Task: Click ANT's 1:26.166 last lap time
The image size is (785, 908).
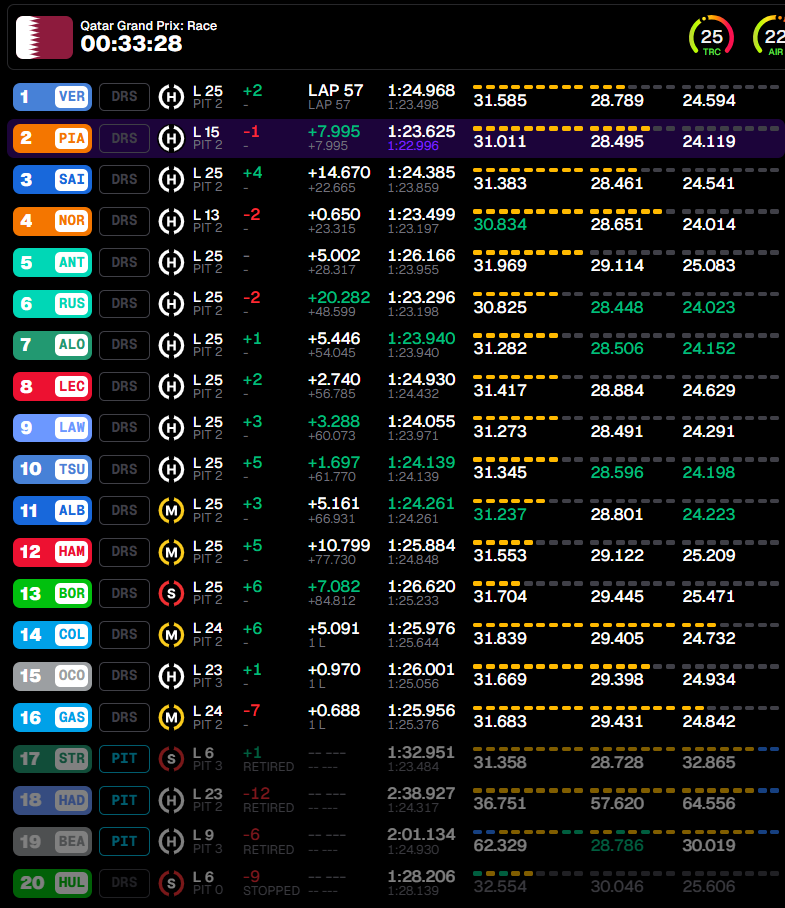Action: point(421,256)
